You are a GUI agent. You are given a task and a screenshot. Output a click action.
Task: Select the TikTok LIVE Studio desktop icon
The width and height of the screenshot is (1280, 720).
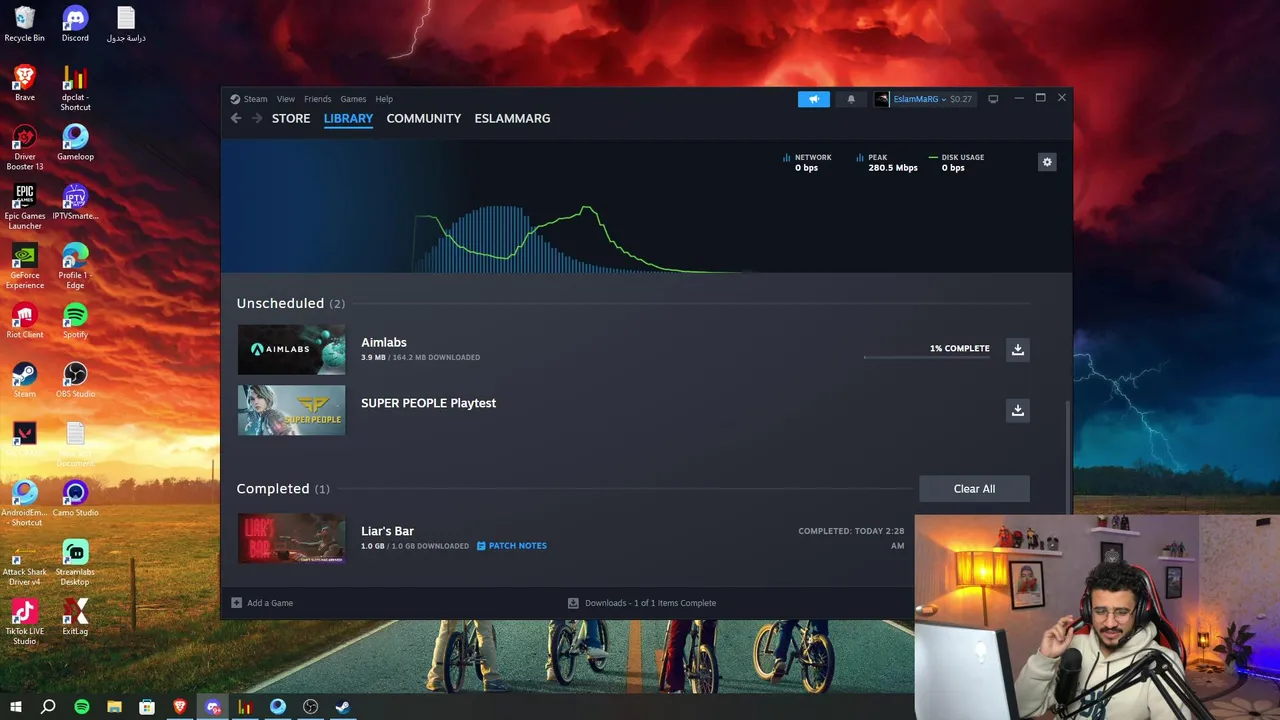(25, 623)
